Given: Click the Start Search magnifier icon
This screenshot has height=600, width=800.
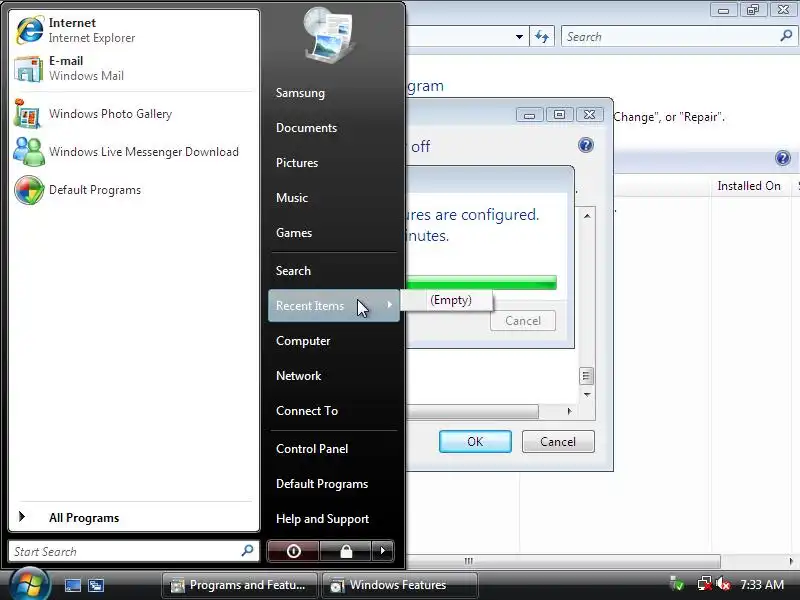Looking at the screenshot, I should click(247, 551).
